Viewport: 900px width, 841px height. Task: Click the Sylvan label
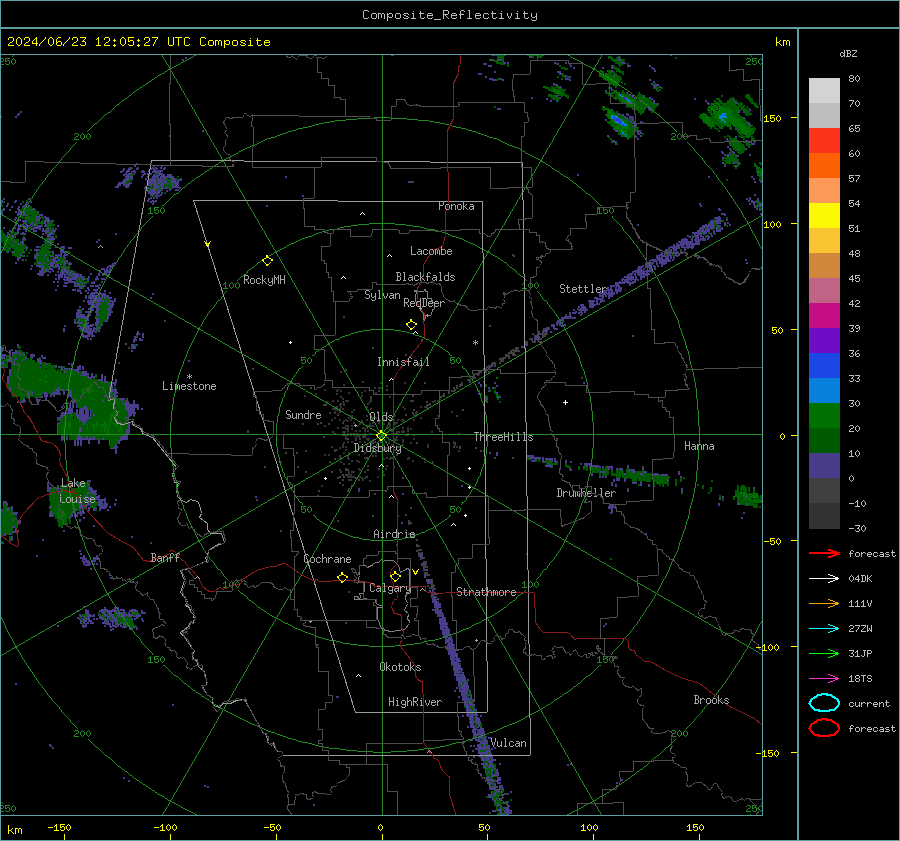[x=382, y=295]
